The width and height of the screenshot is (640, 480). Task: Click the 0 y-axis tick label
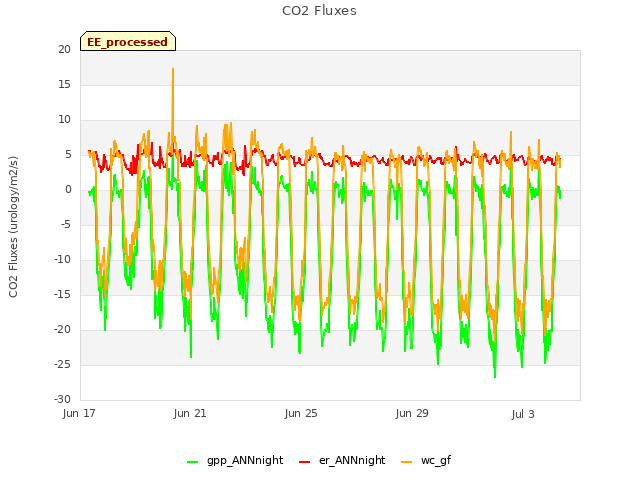pos(68,189)
